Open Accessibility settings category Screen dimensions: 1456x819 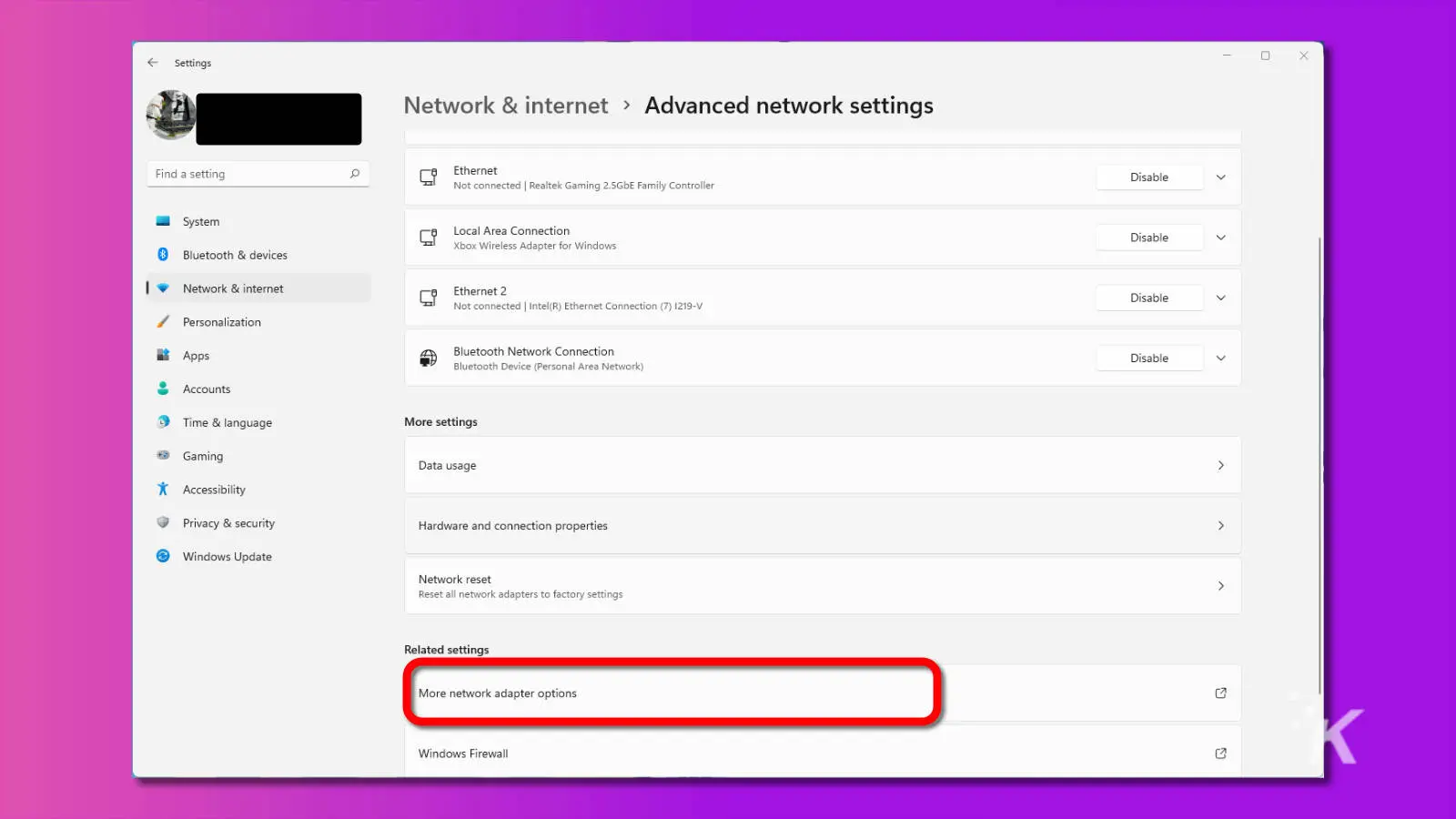point(258,490)
